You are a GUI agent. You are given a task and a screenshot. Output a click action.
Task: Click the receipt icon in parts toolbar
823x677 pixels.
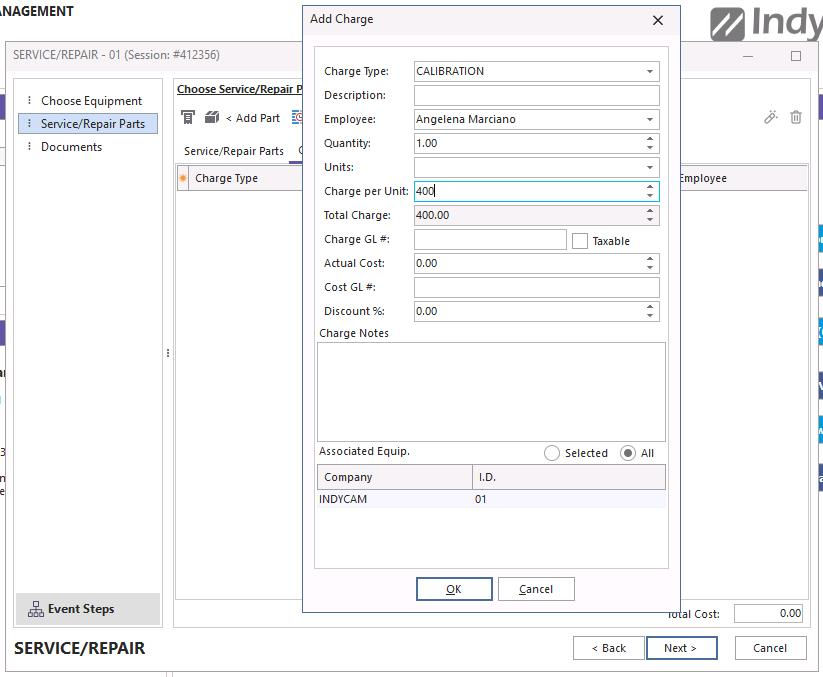point(187,118)
